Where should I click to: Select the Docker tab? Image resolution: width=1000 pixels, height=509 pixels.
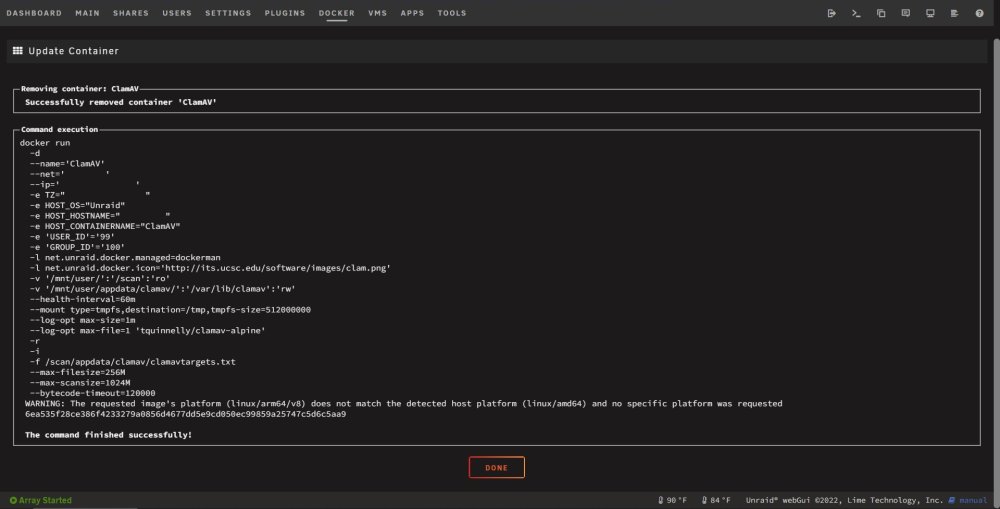coord(337,13)
